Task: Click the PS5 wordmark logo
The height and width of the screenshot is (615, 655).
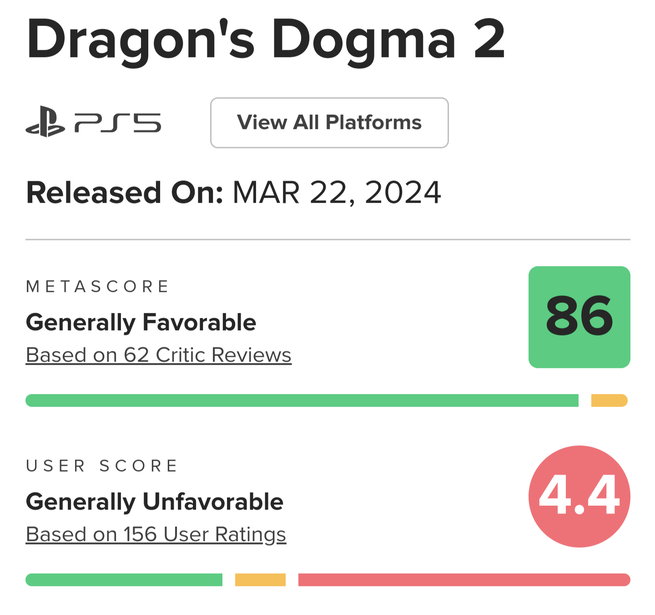Action: (117, 124)
